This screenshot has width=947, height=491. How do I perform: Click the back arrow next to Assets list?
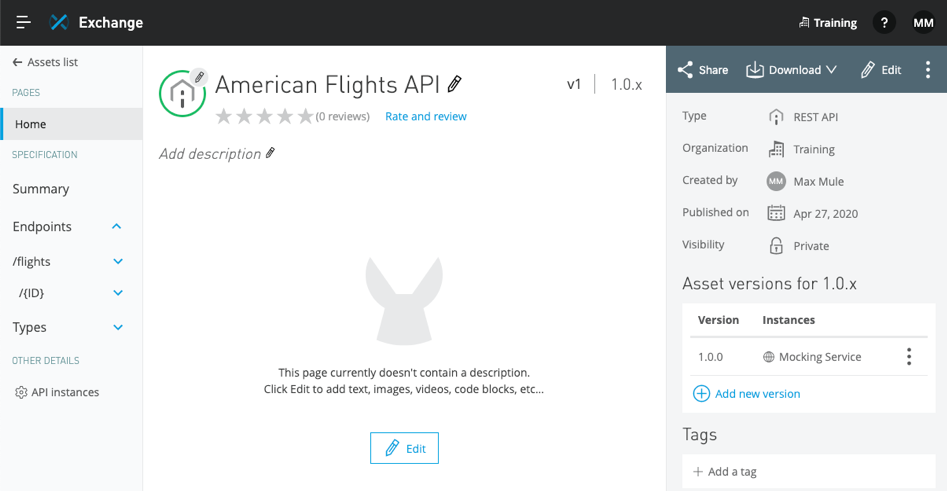(x=18, y=62)
